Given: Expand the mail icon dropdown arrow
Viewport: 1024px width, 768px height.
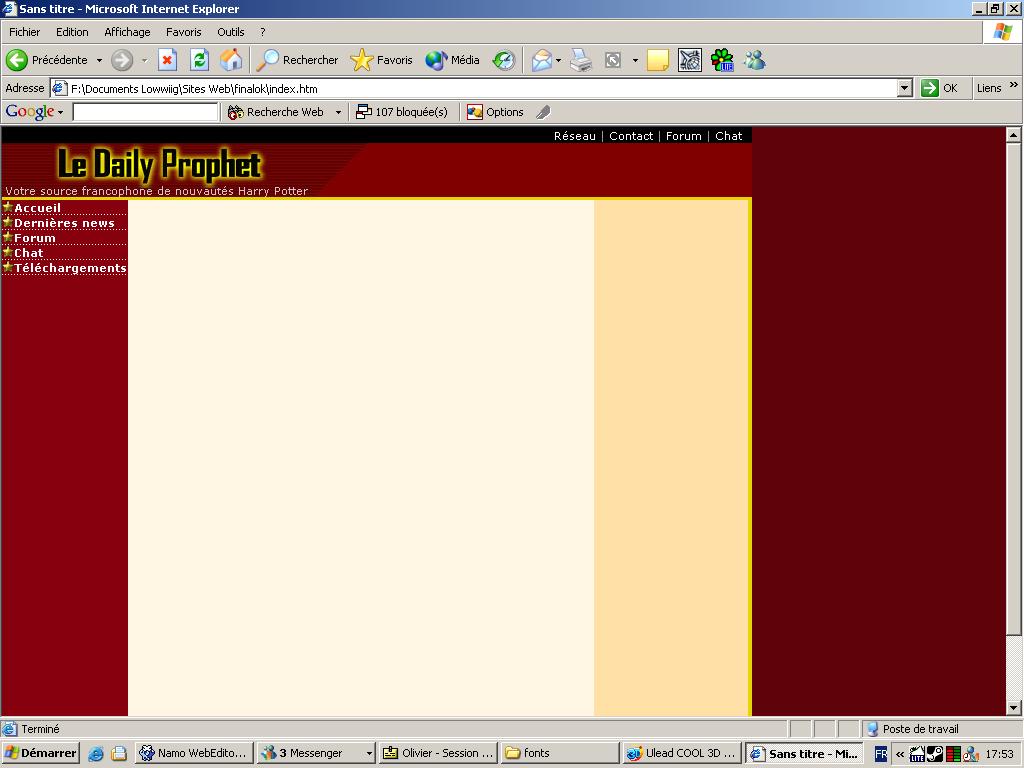Looking at the screenshot, I should [558, 60].
